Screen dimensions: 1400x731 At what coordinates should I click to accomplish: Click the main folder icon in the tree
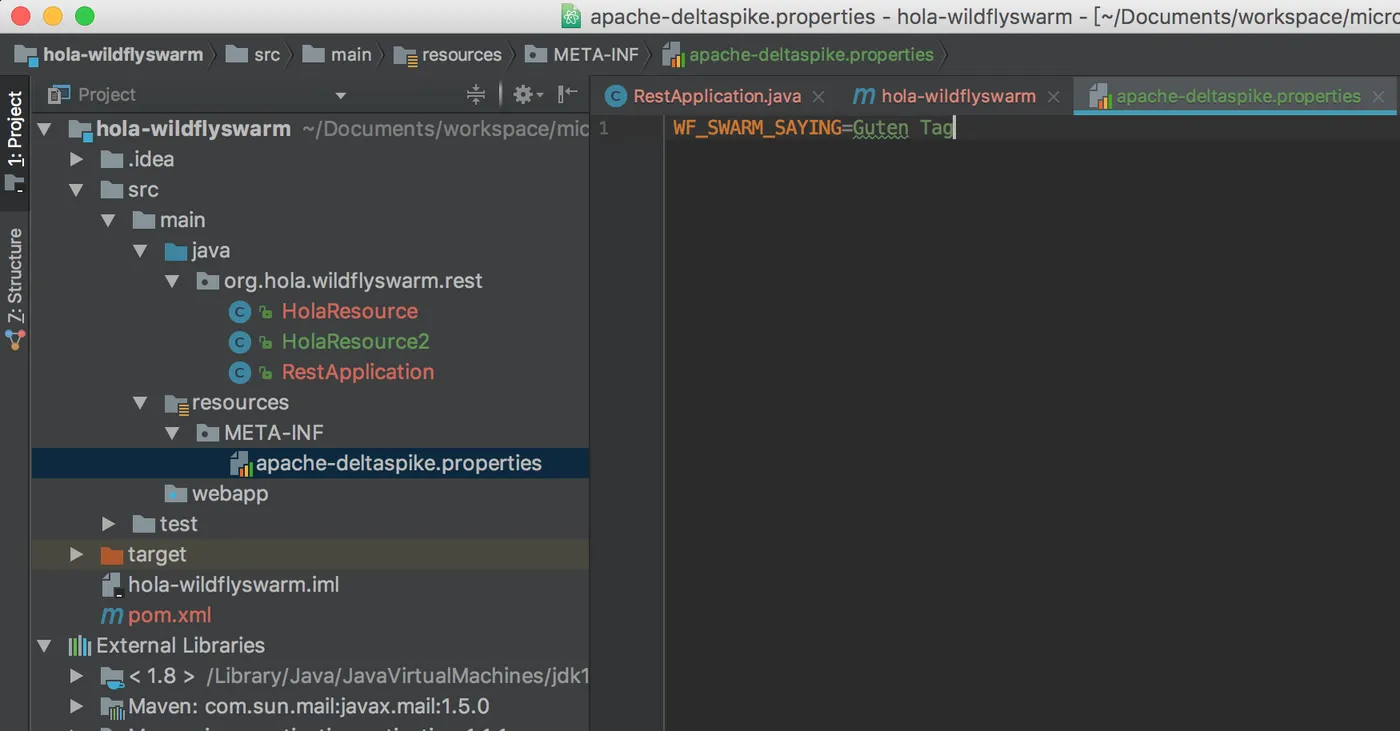pos(144,220)
